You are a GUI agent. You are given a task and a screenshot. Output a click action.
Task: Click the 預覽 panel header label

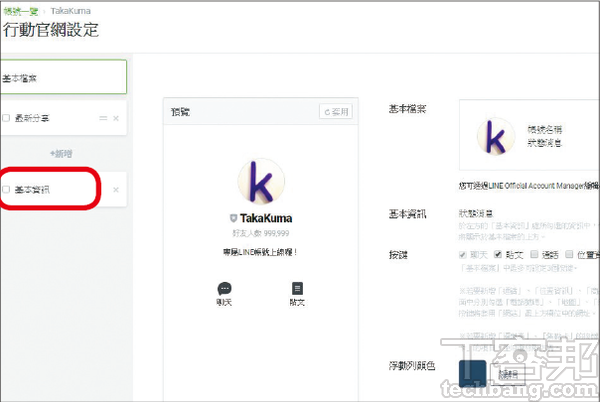tap(180, 112)
